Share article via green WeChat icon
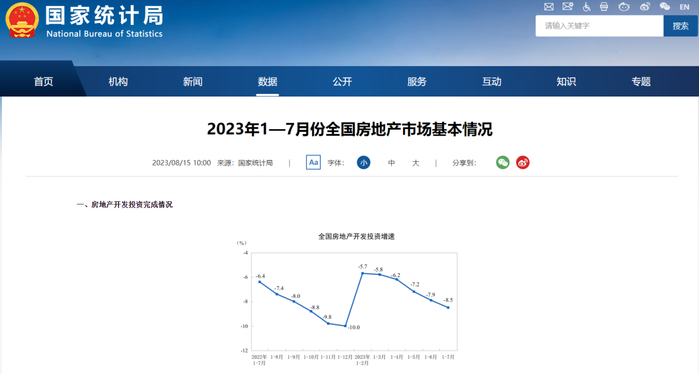 coord(502,162)
